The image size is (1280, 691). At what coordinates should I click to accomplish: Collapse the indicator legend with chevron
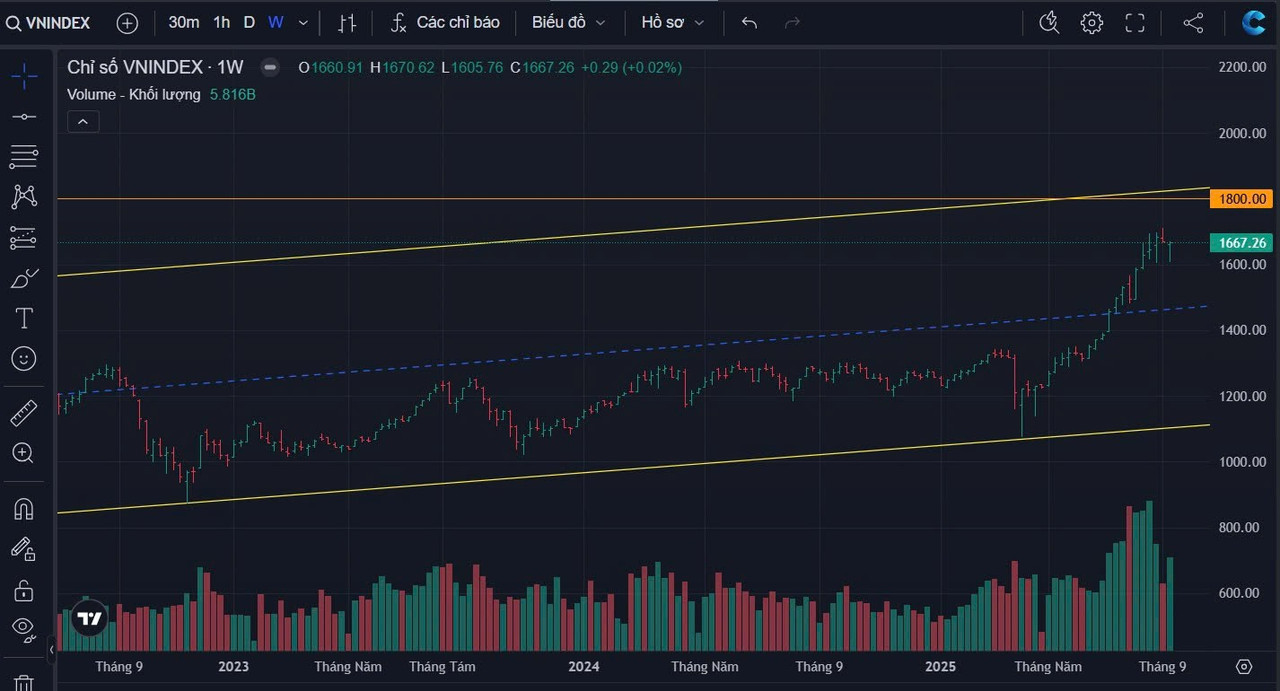click(x=82, y=122)
